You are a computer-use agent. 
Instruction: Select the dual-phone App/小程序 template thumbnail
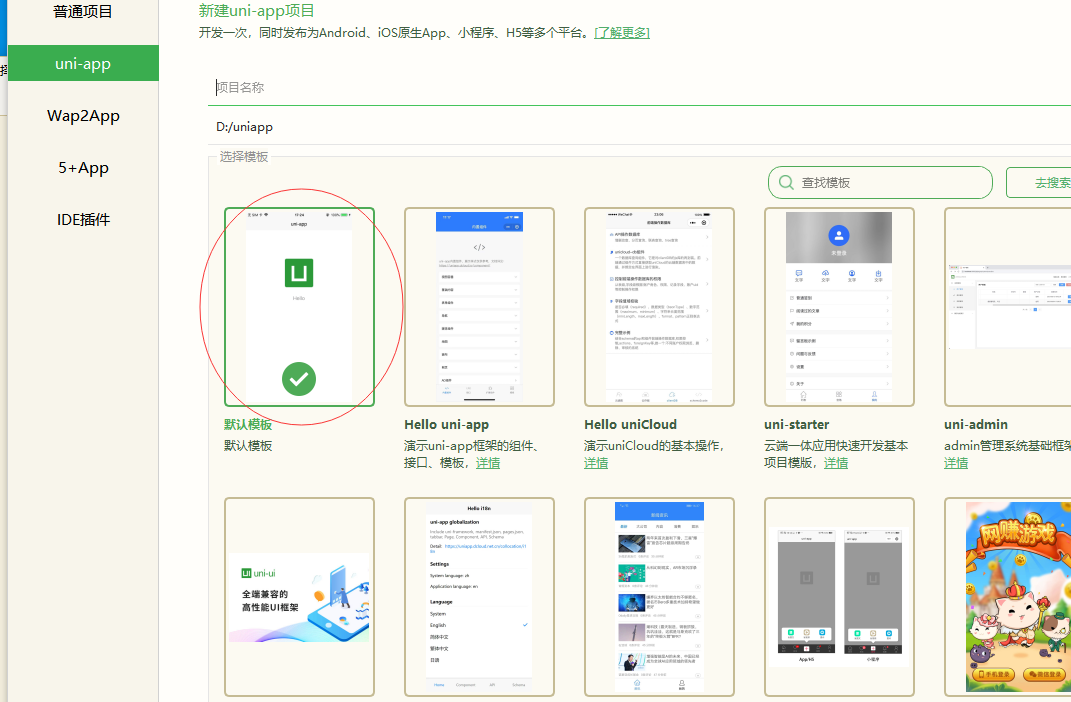(x=839, y=597)
